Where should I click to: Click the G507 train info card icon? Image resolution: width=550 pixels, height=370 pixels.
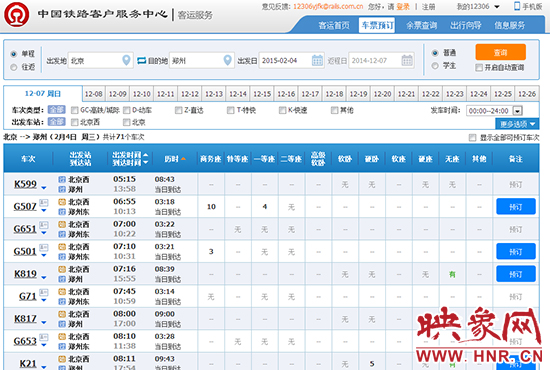(44, 202)
